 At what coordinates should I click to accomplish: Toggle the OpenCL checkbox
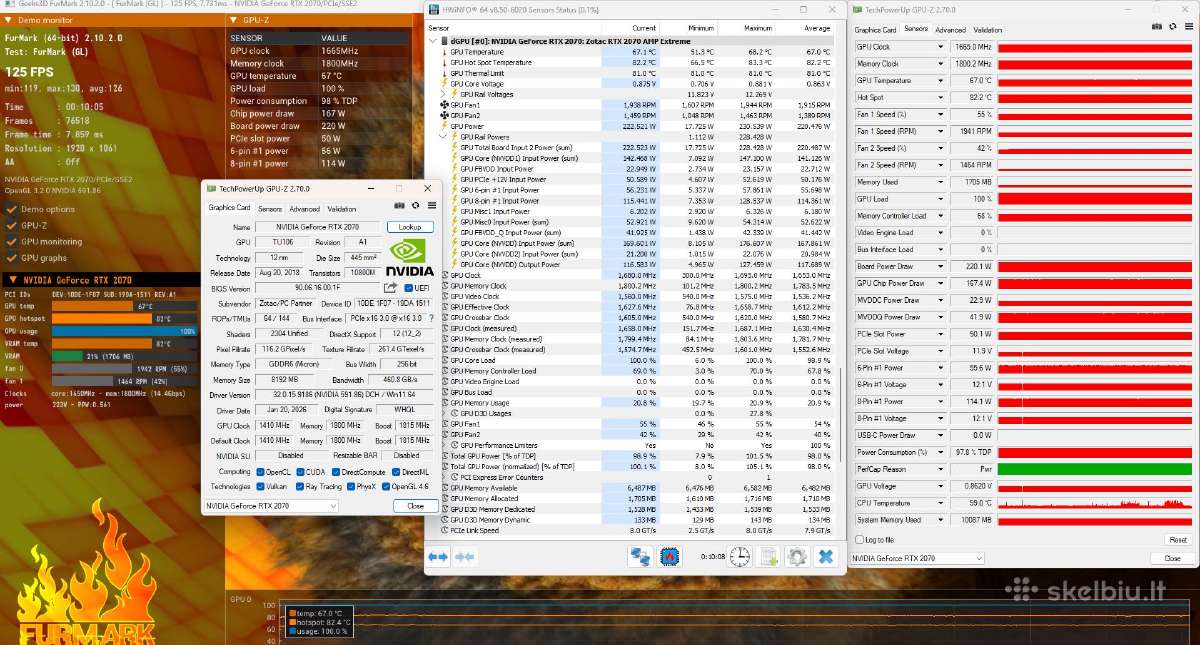pos(259,471)
